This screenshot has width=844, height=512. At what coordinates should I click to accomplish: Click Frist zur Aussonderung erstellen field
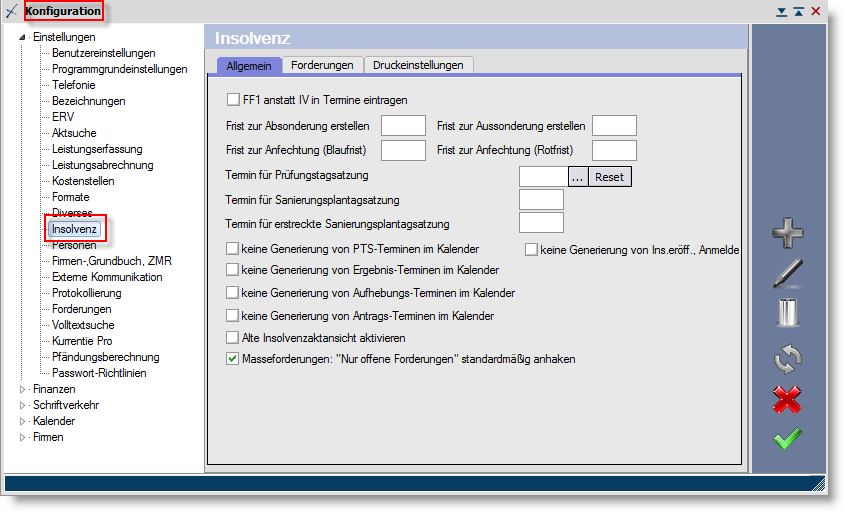pyautogui.click(x=614, y=125)
